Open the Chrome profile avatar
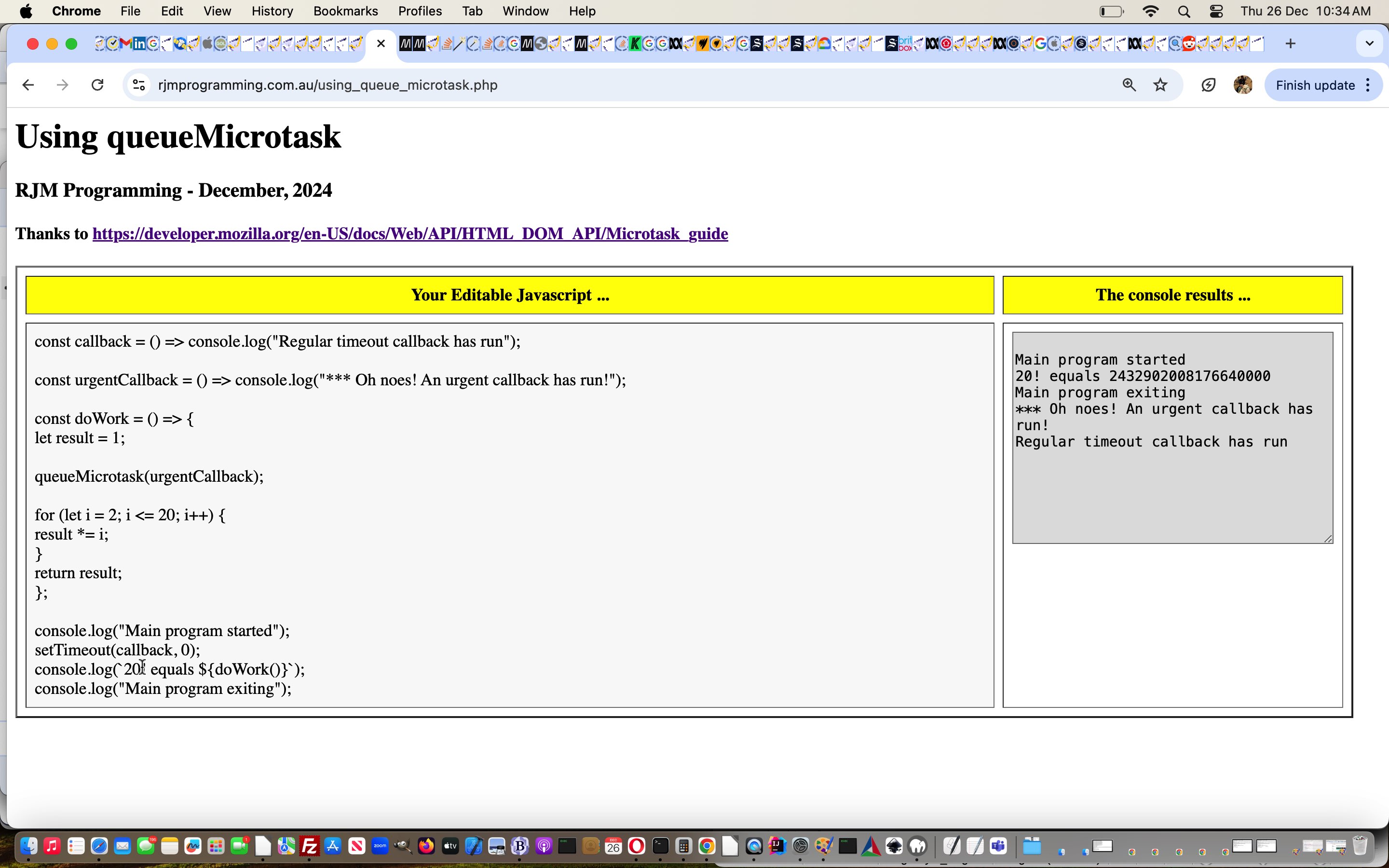 1243,85
